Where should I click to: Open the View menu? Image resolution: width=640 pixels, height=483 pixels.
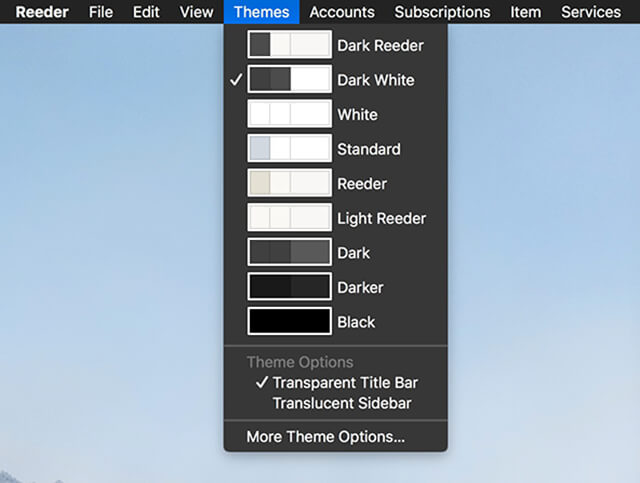point(196,12)
